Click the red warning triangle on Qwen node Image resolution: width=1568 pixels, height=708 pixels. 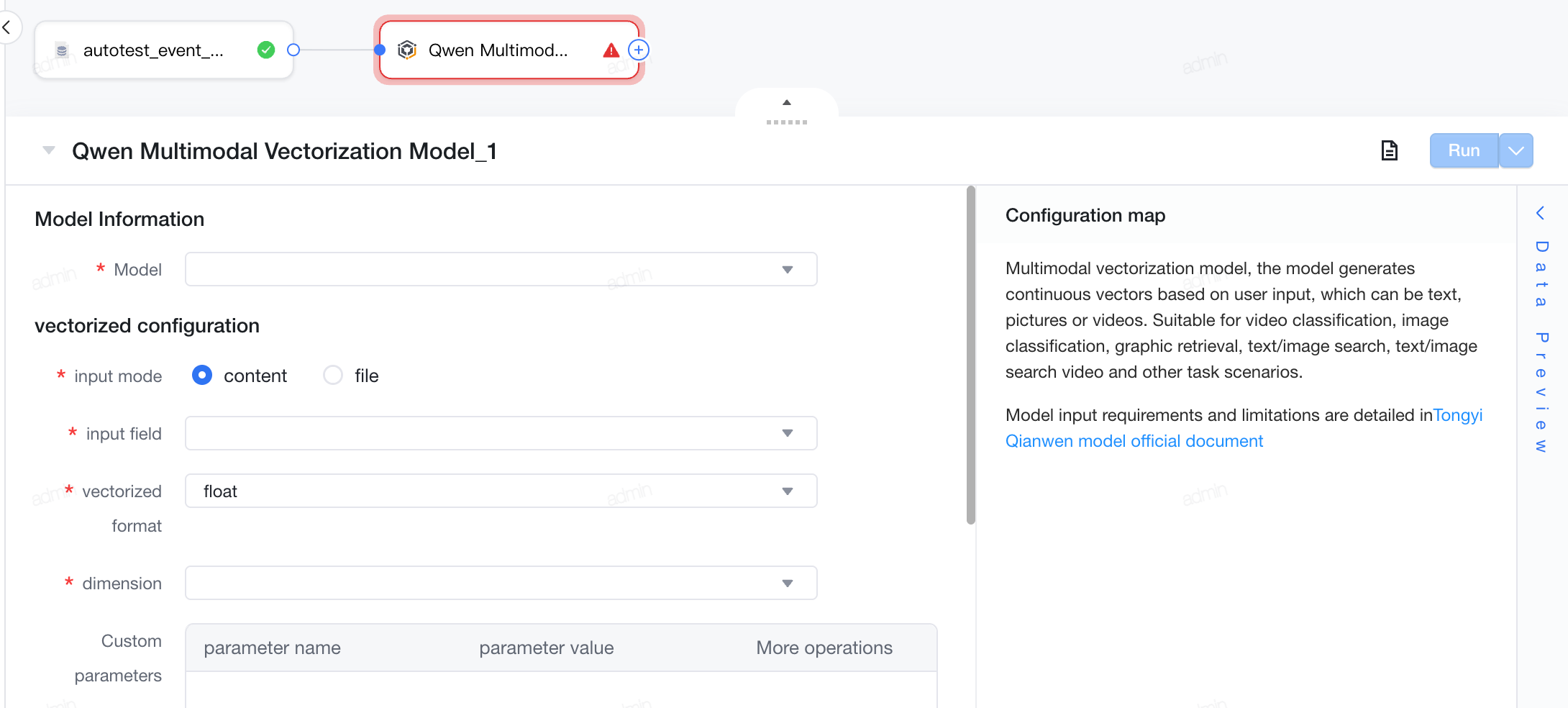point(611,50)
